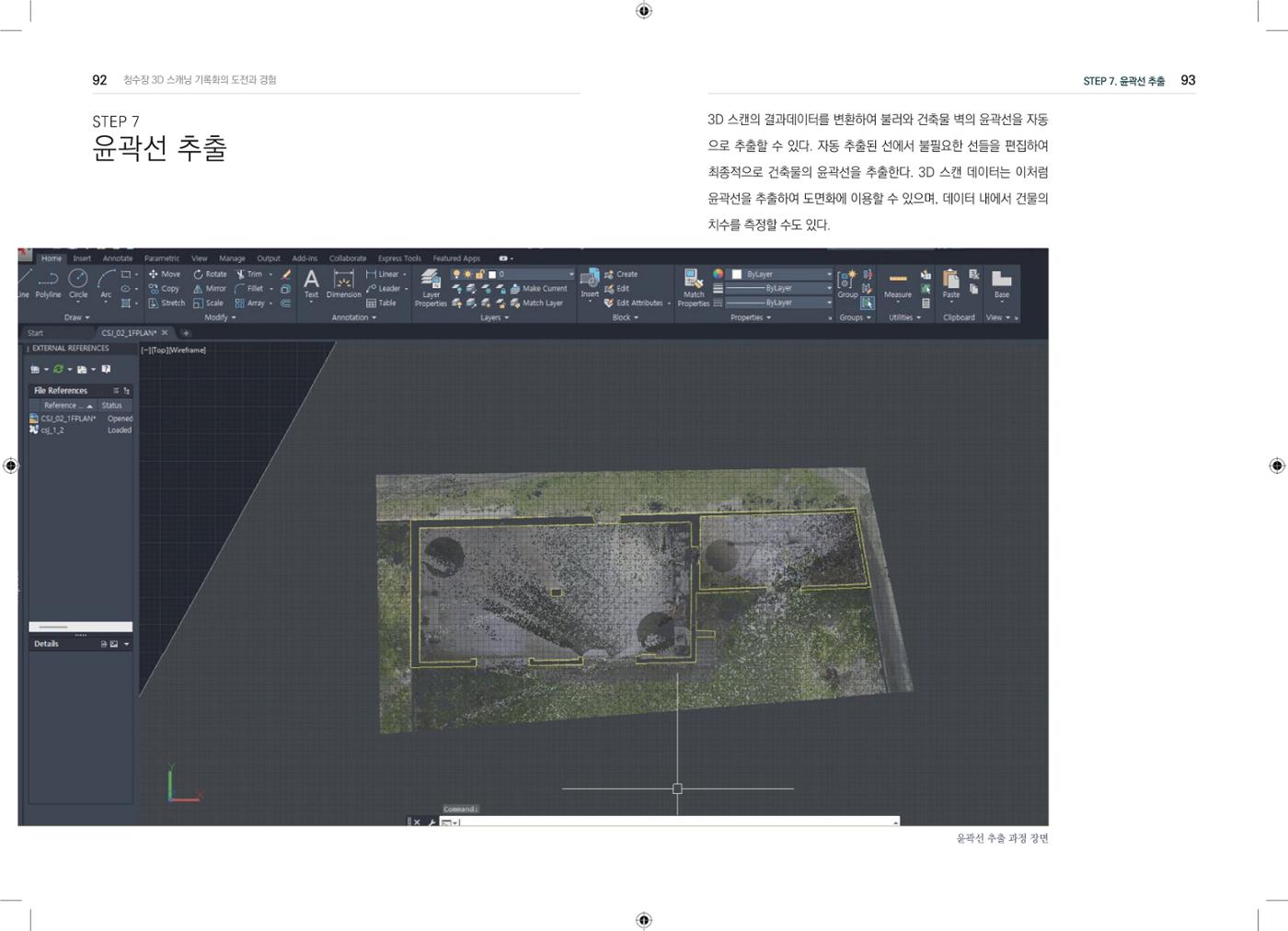Activate the Trim tool

coord(249,274)
